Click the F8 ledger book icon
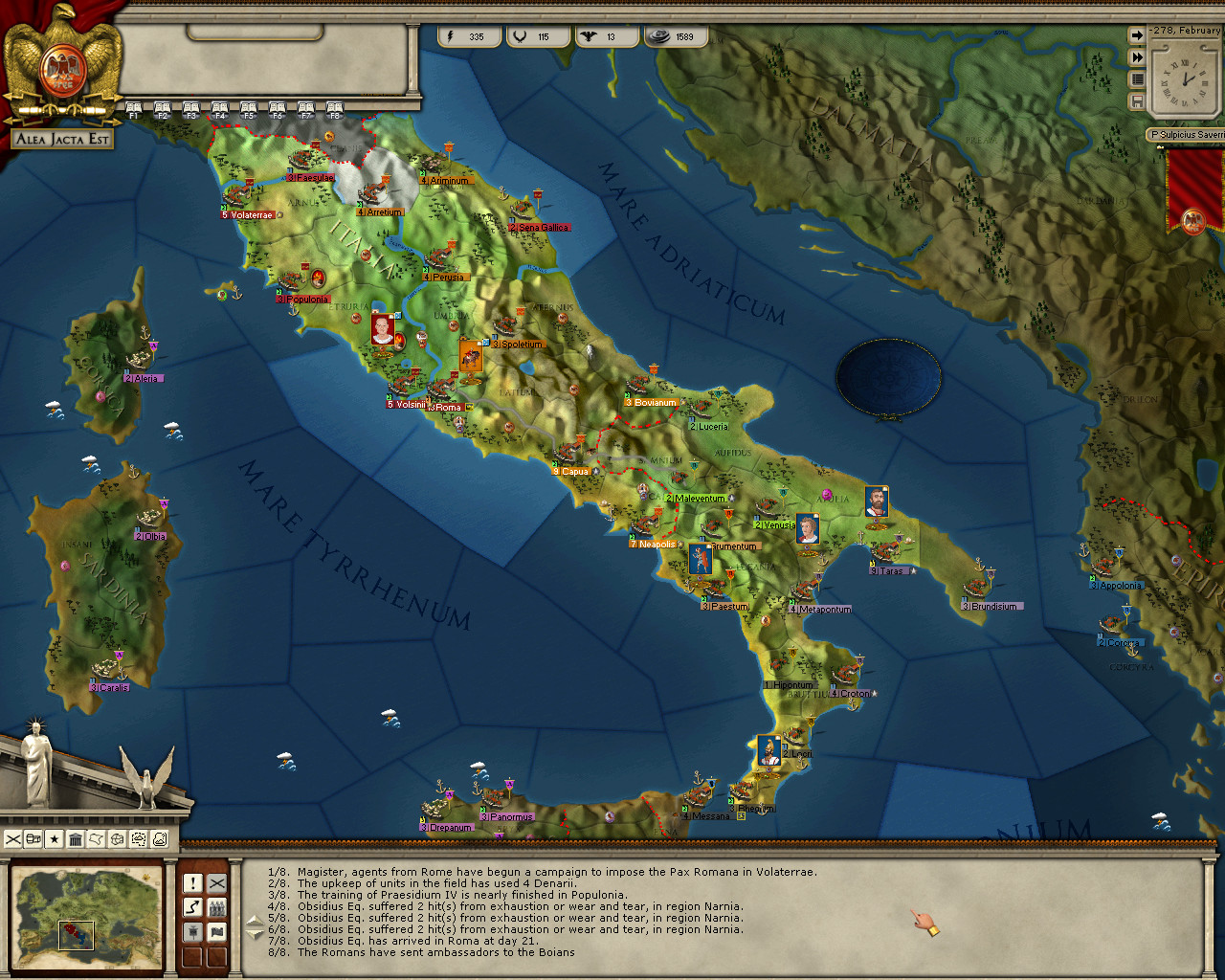This screenshot has height=980, width=1225. (334, 110)
